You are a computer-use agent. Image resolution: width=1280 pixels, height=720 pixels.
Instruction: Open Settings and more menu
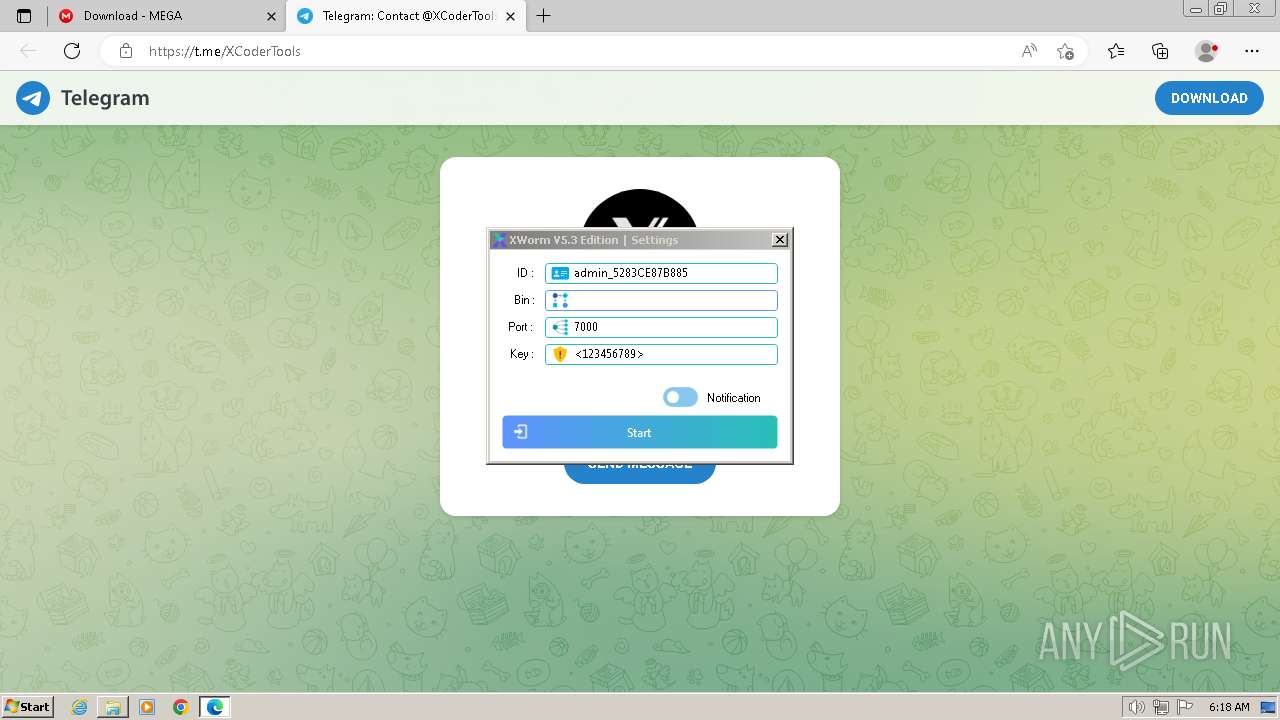[x=1252, y=51]
